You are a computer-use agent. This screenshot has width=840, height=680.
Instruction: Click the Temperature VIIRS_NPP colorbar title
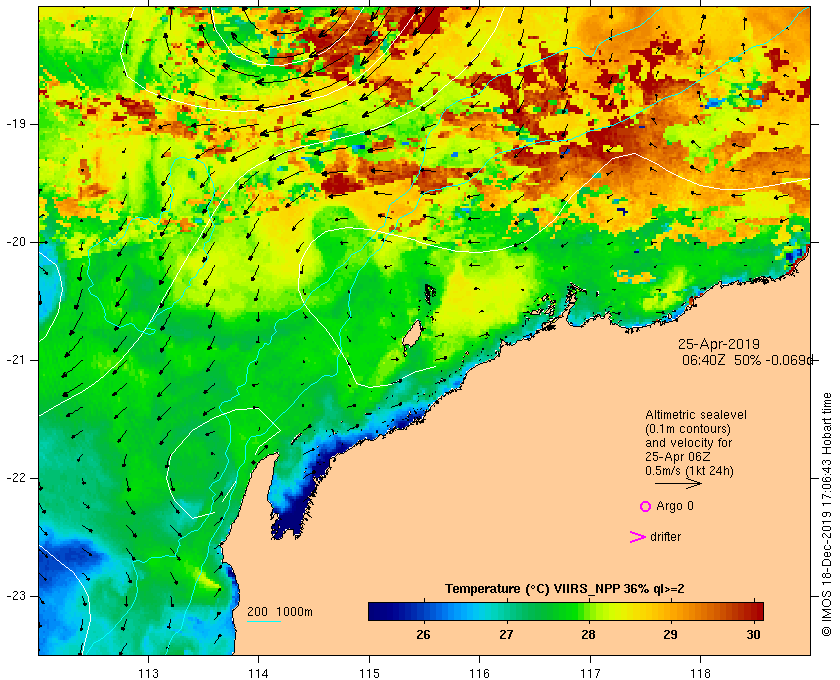(x=565, y=589)
